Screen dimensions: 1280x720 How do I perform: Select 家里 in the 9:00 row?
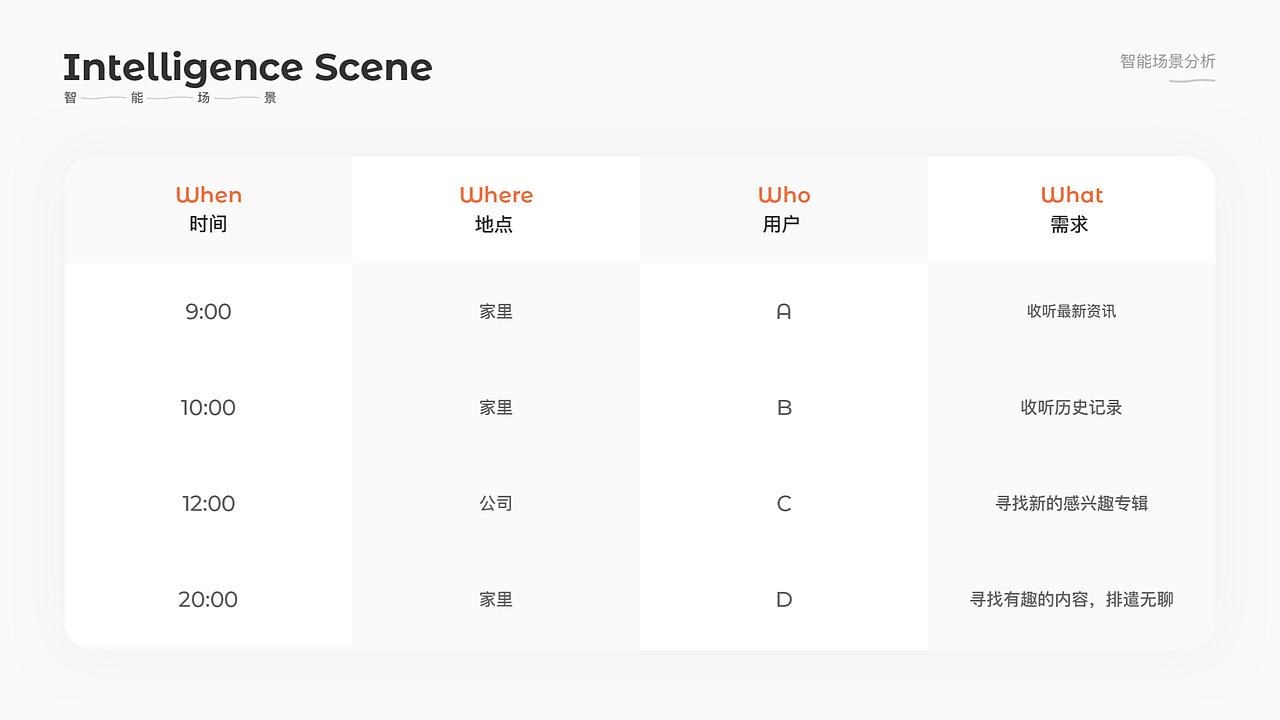coord(496,312)
